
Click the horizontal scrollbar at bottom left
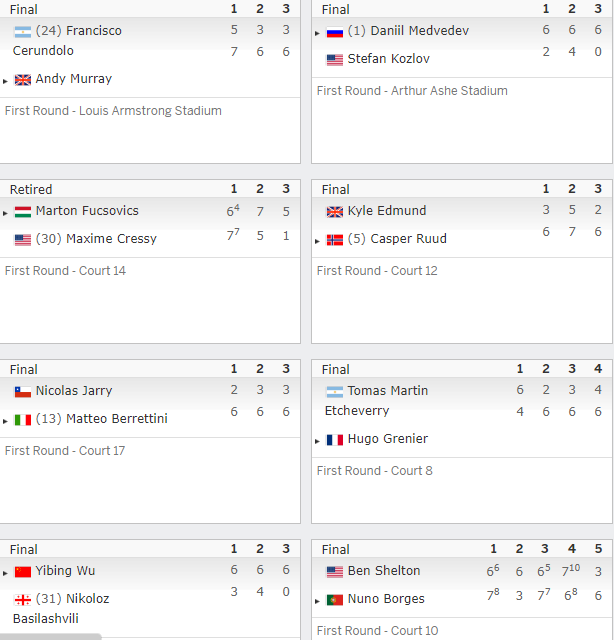[50, 637]
